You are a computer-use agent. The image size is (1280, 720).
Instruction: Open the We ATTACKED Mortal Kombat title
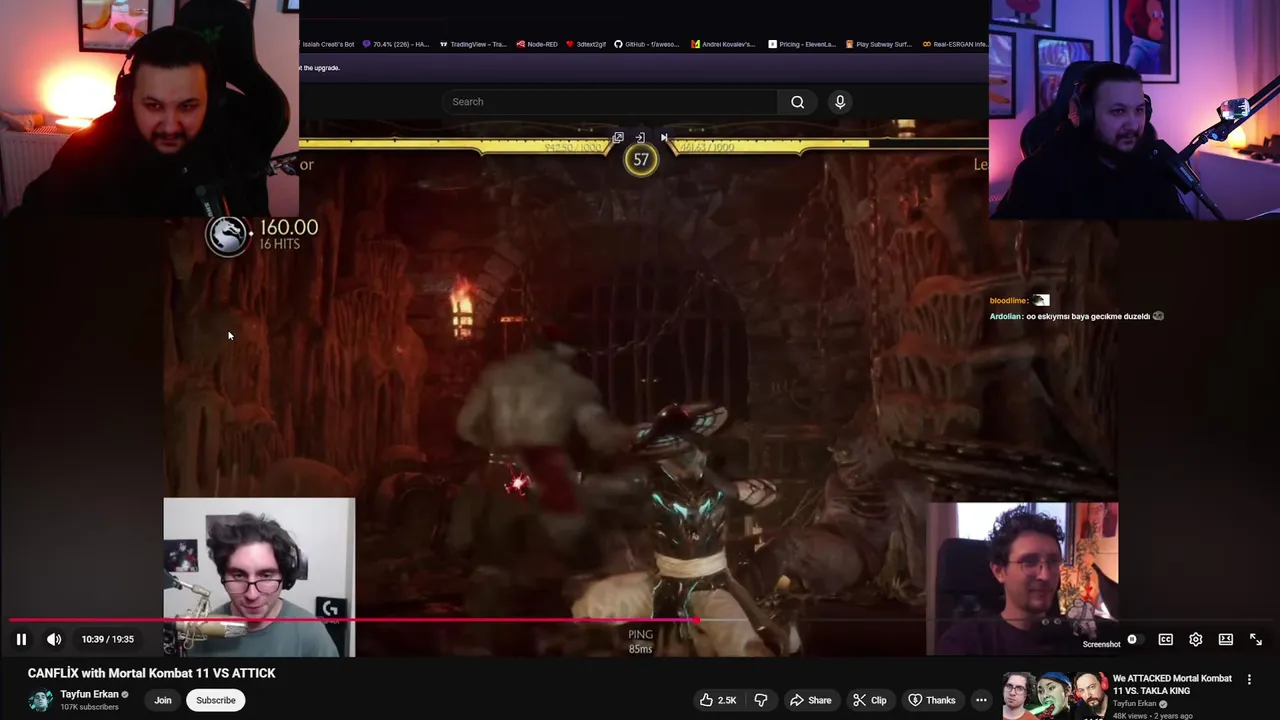(x=1173, y=684)
